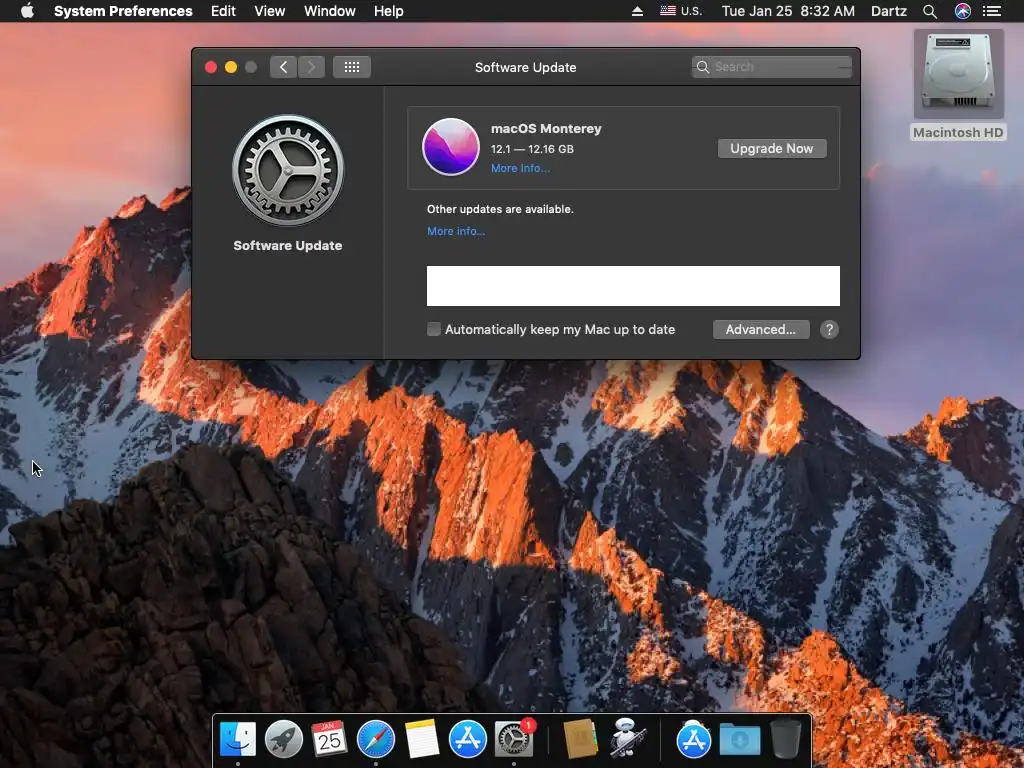The height and width of the screenshot is (768, 1024).
Task: Focus the Search field in Software Update
Action: pos(772,67)
